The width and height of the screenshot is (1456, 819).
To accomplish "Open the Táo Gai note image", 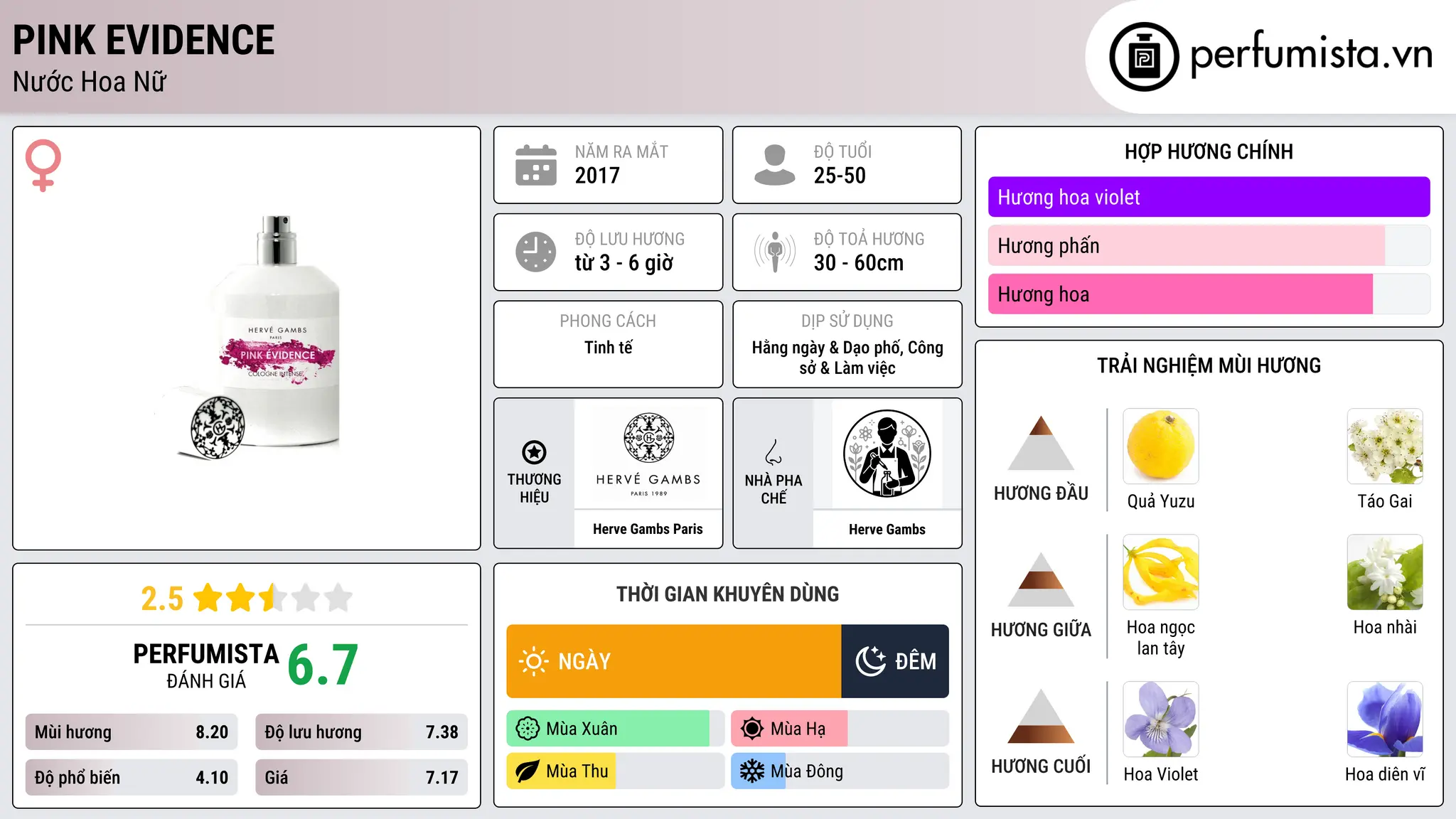I will coord(1385,446).
